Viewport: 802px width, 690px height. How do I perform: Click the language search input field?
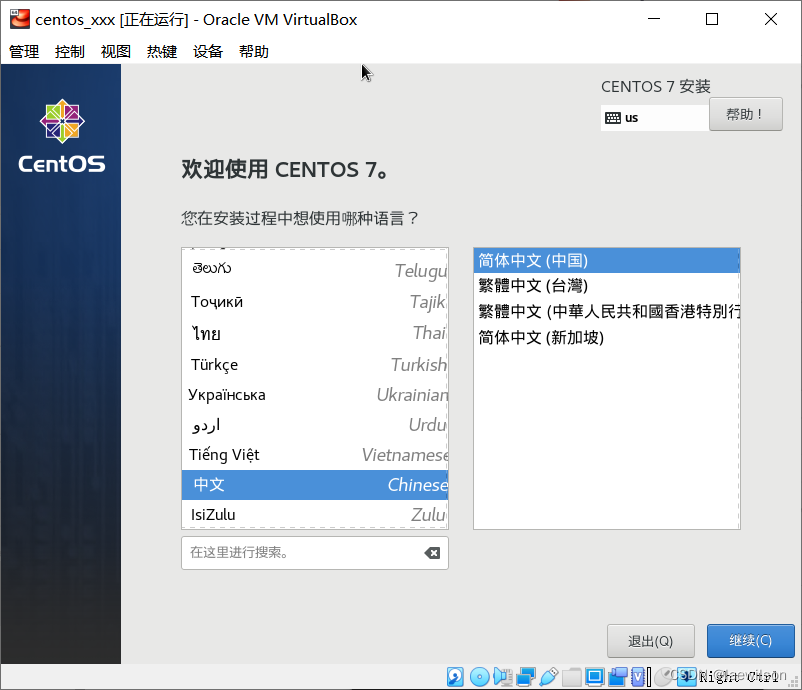(315, 553)
